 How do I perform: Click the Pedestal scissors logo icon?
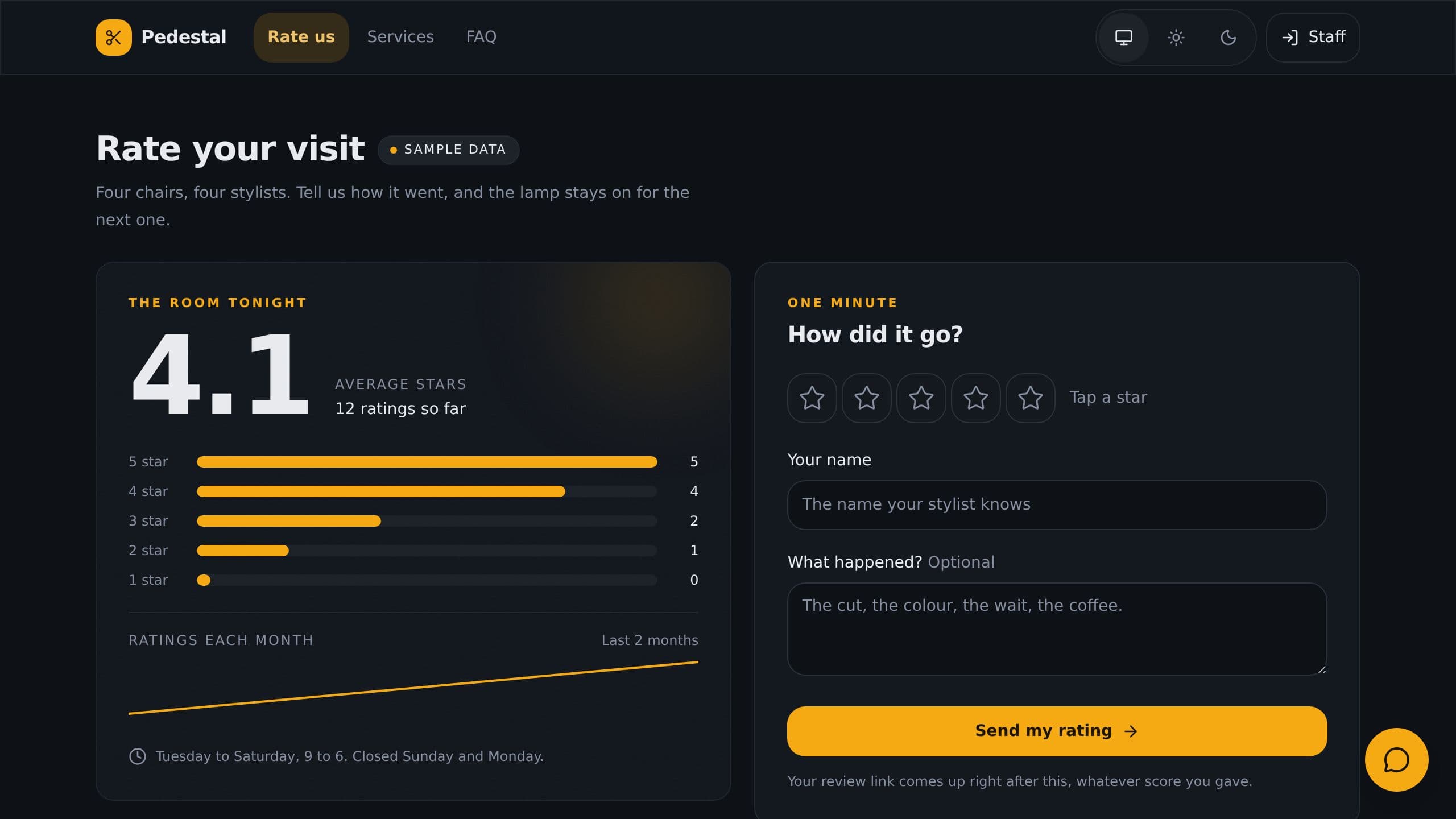(113, 38)
